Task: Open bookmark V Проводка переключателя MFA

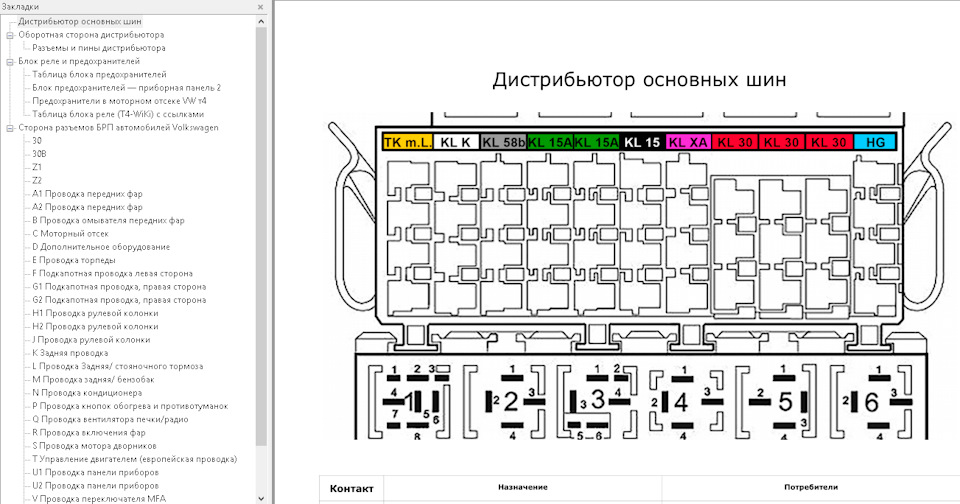Action: point(99,499)
